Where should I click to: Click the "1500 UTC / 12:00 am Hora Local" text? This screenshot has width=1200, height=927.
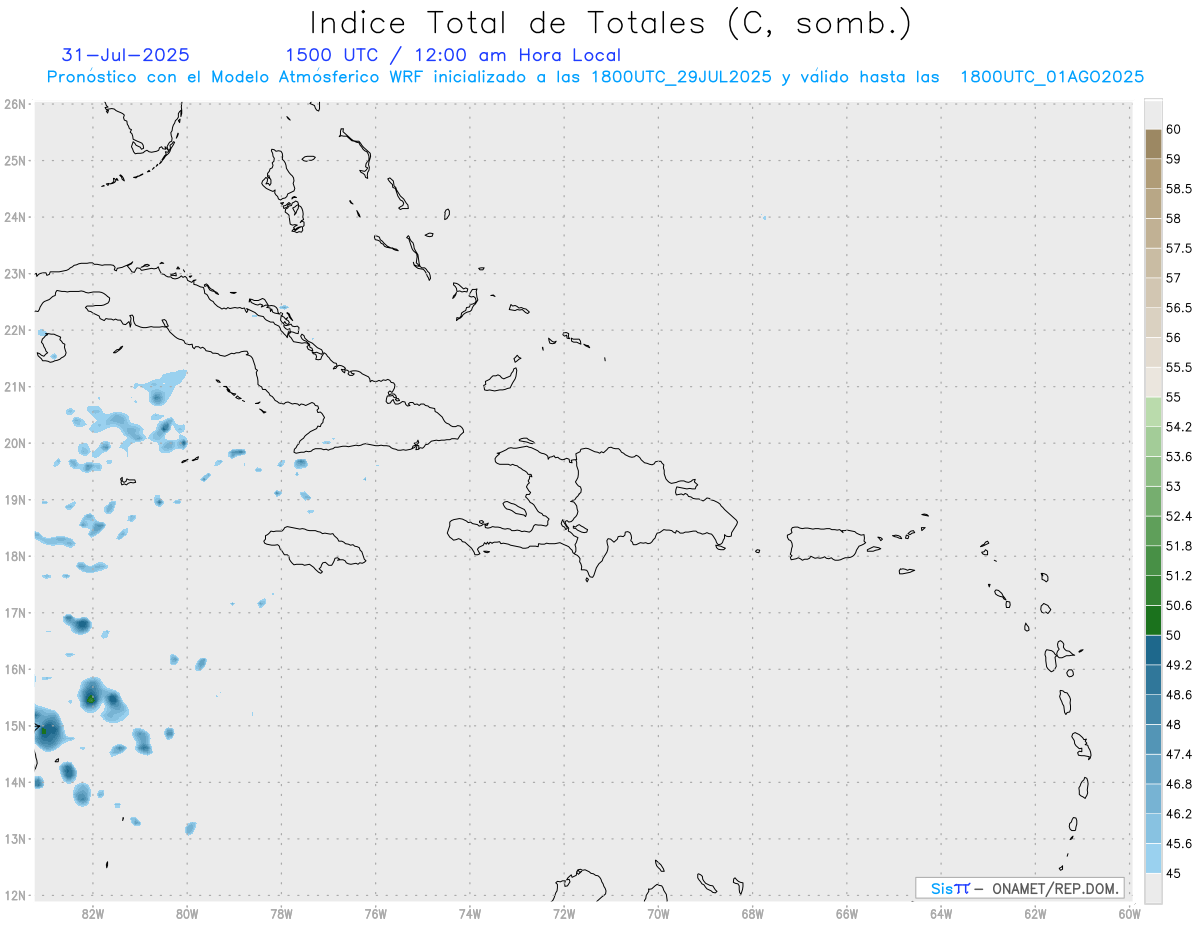(453, 55)
